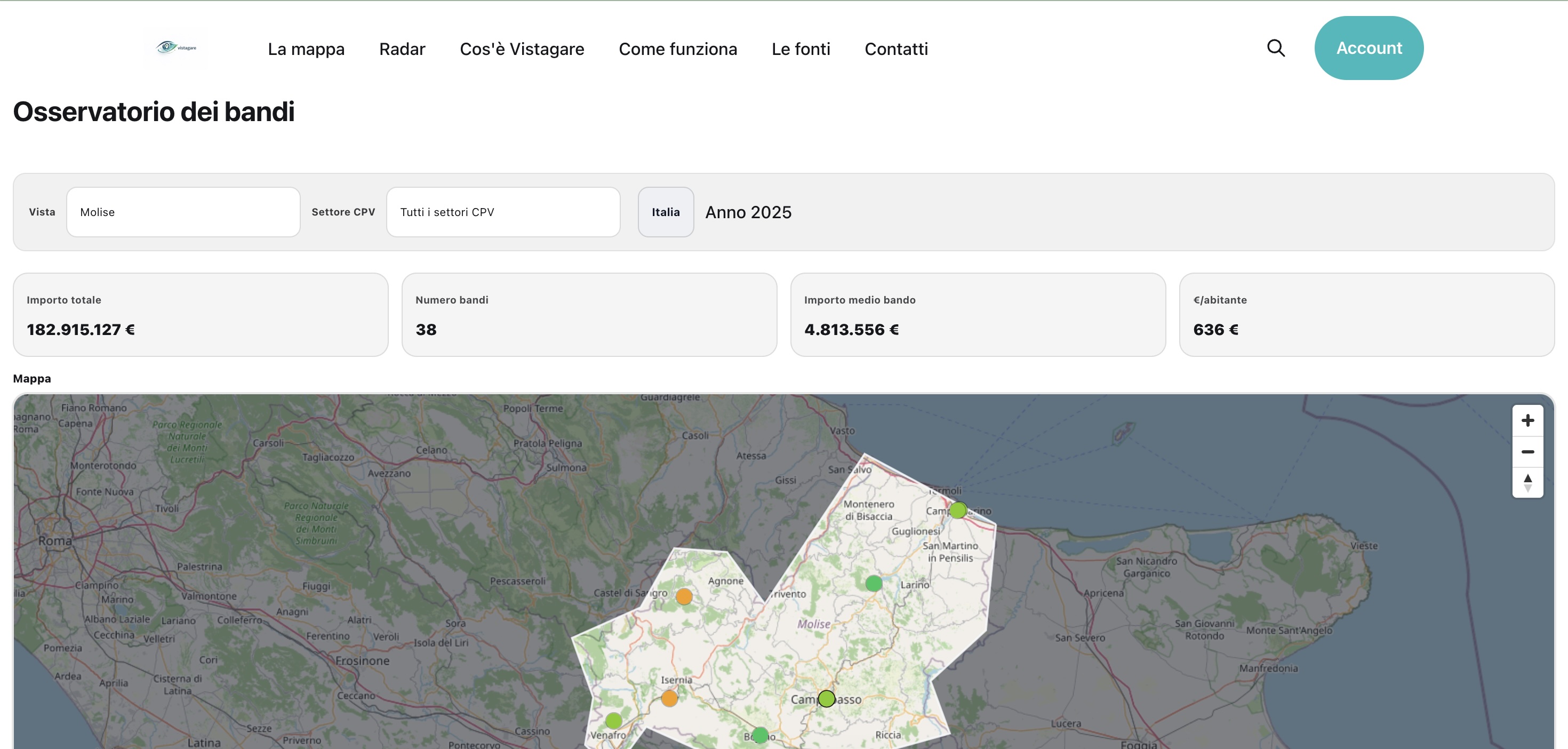The image size is (1568, 749).
Task: Open Le fonti
Action: (x=801, y=49)
